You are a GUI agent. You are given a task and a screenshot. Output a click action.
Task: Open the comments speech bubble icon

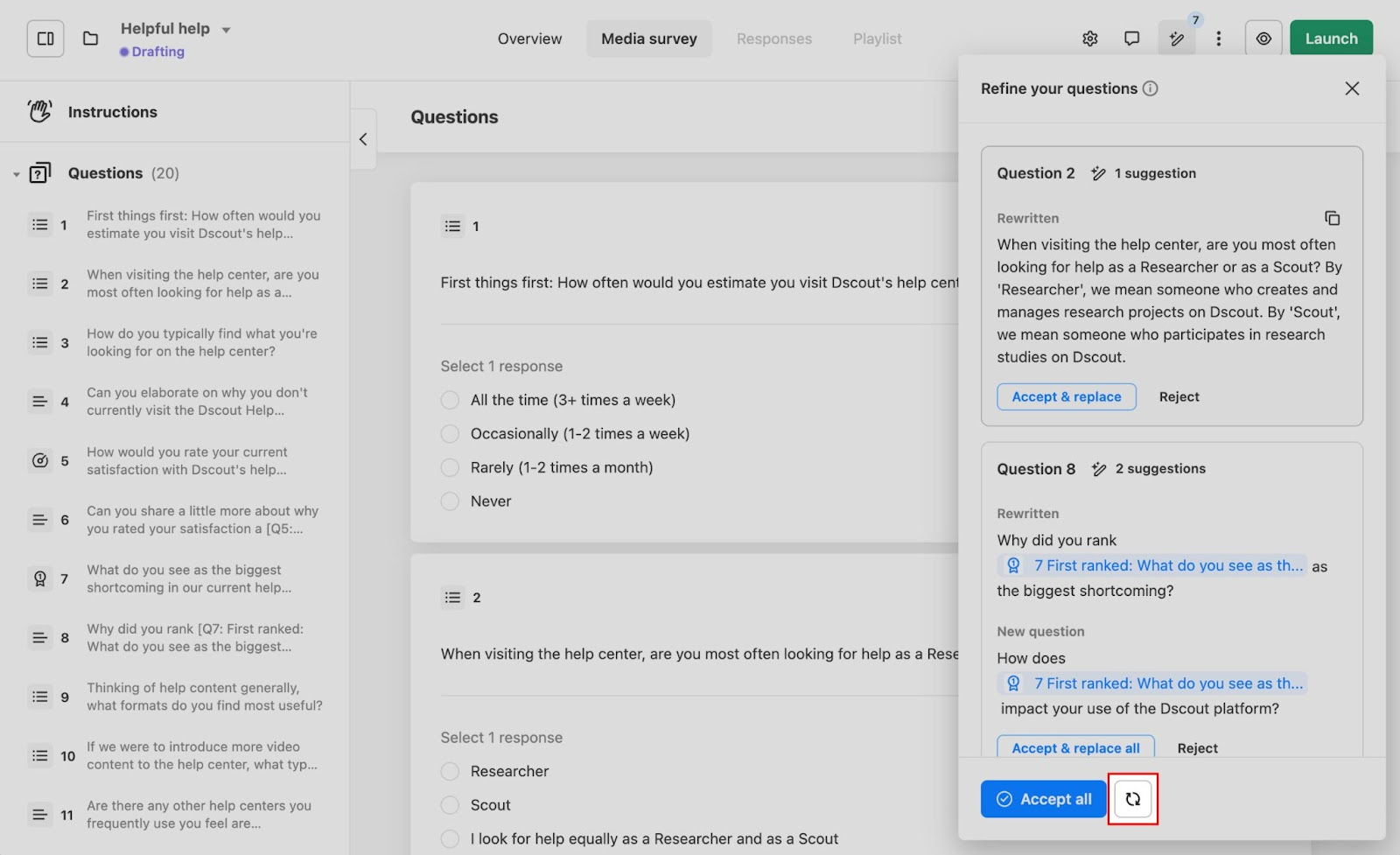point(1131,39)
